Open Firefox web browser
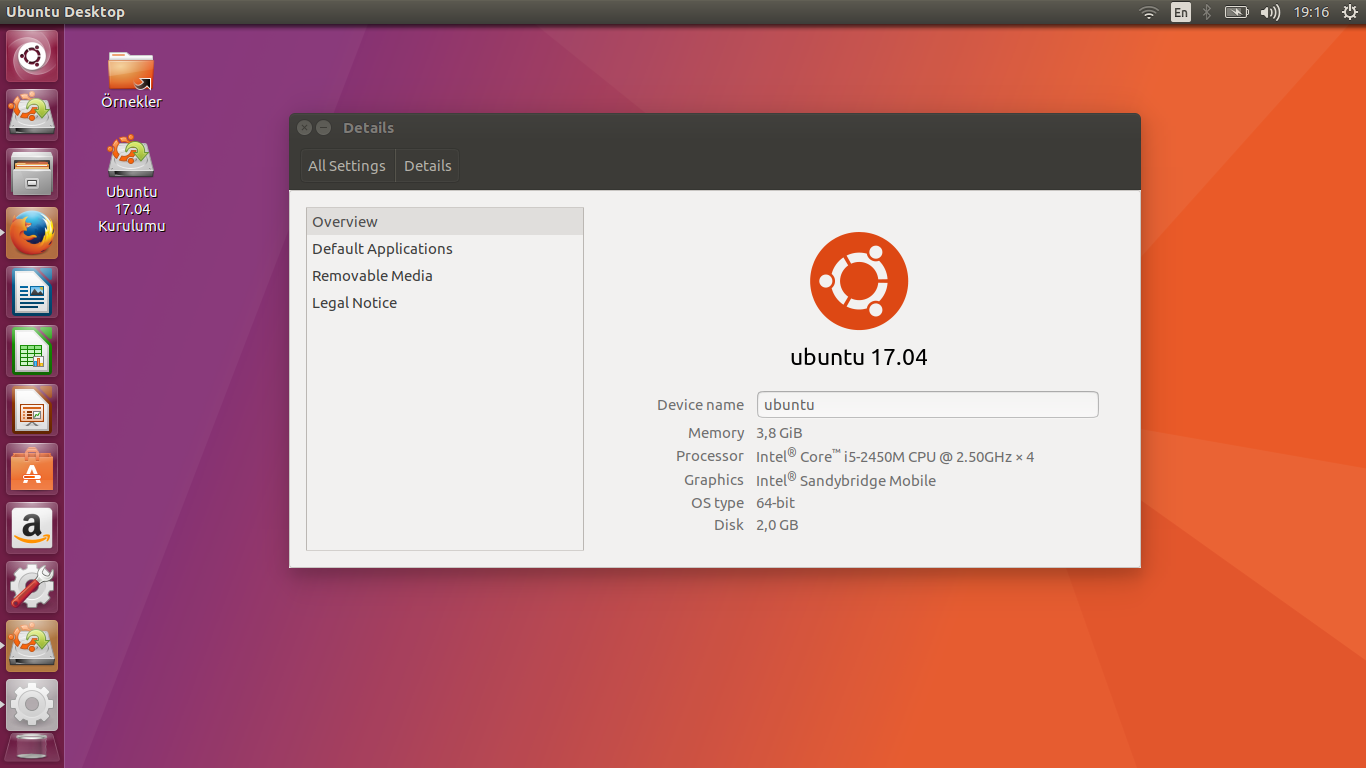Screen dimensions: 1366x768 (32, 233)
